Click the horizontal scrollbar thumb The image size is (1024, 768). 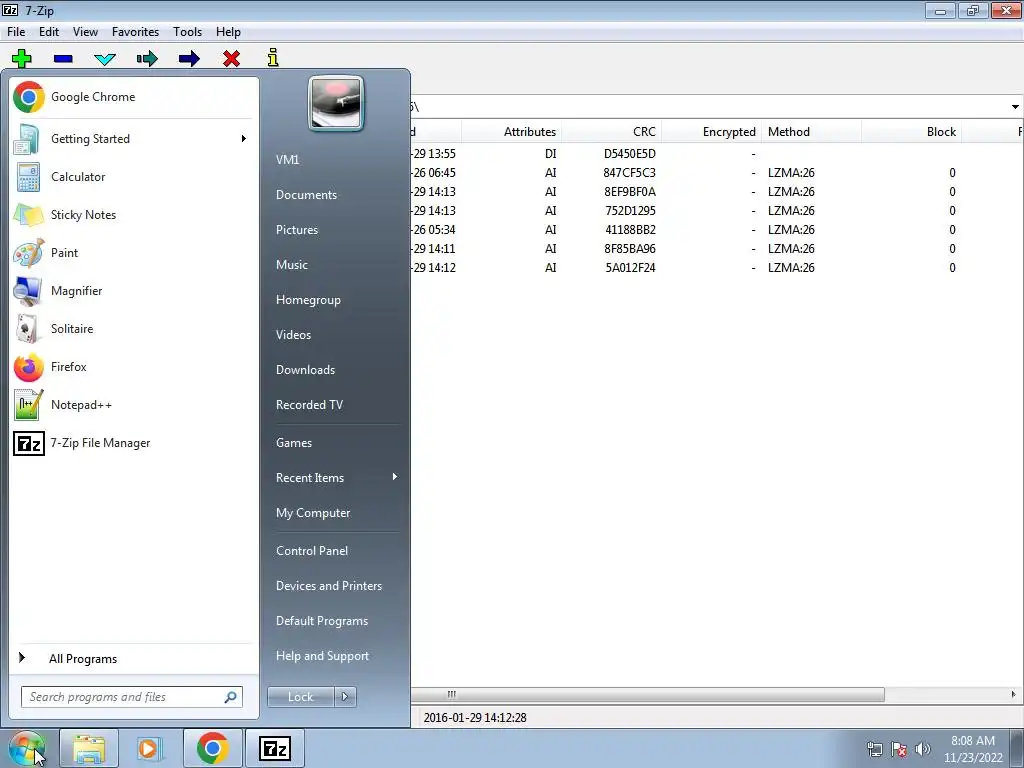tap(647, 694)
